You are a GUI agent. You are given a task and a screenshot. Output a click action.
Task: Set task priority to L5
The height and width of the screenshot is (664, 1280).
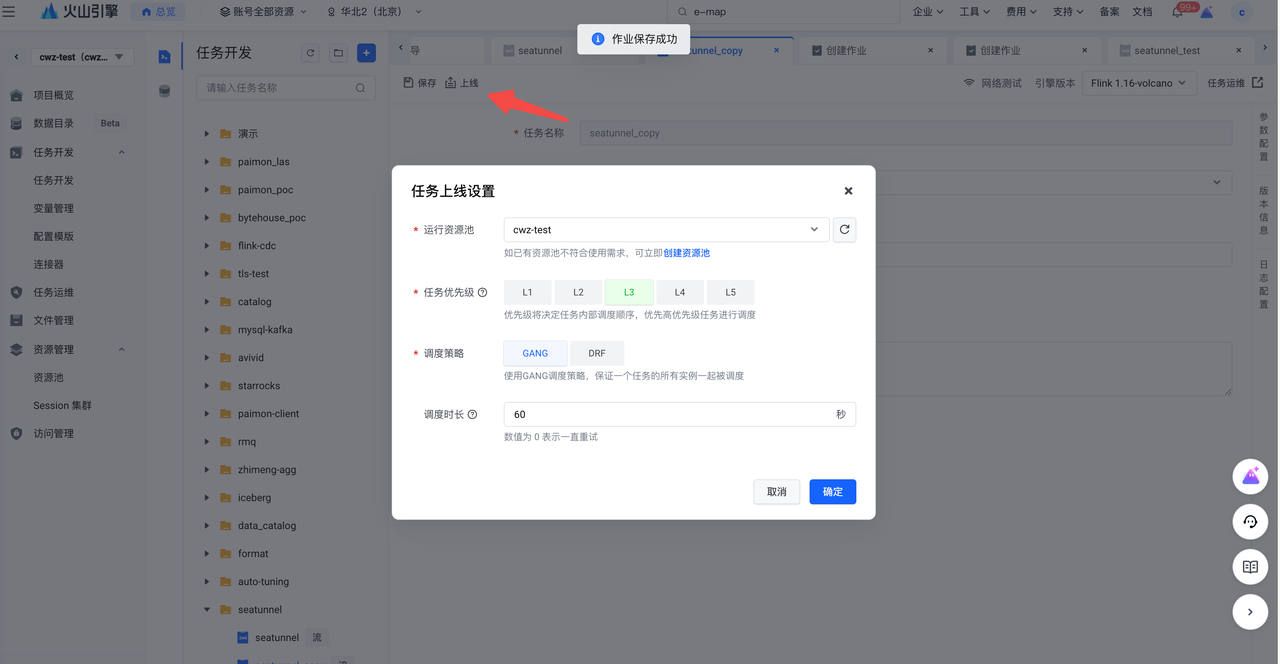[731, 292]
